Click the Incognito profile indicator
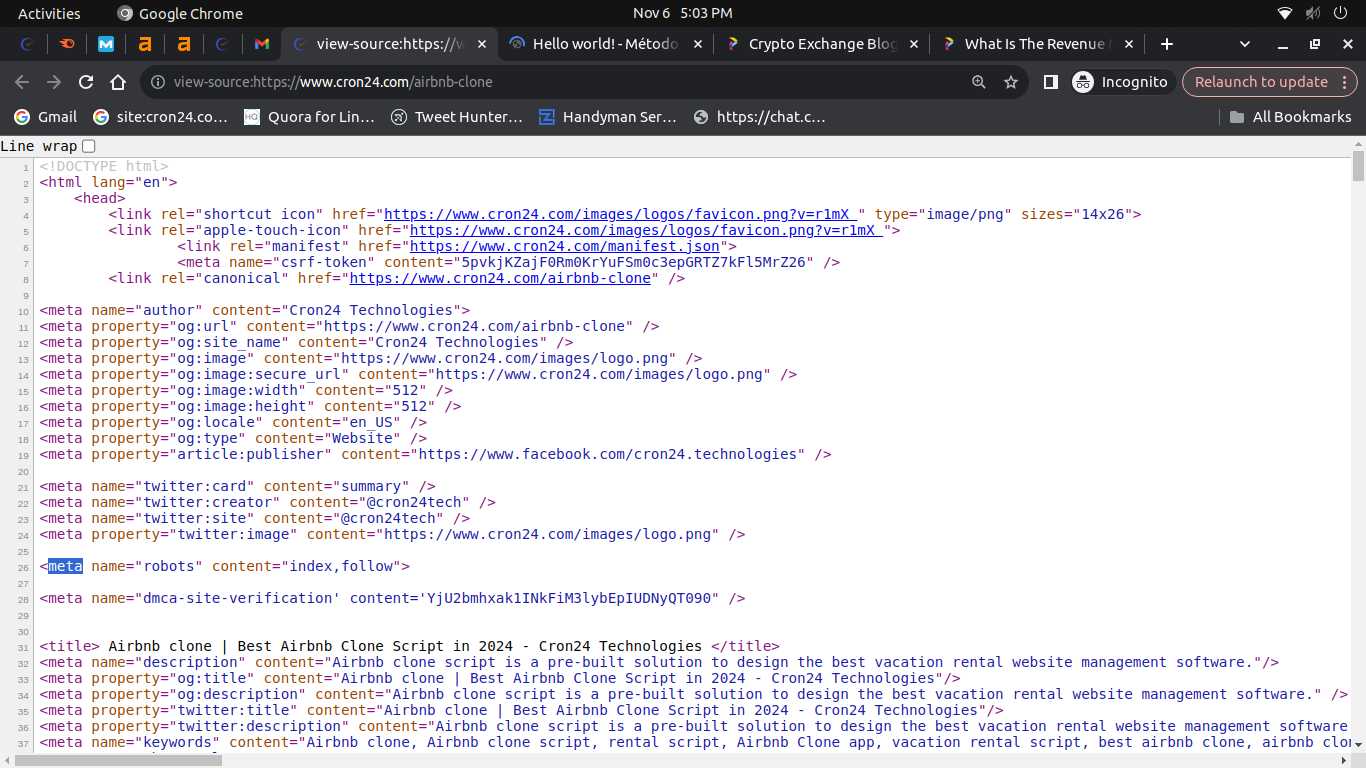The height and width of the screenshot is (768, 1366). (x=1120, y=82)
